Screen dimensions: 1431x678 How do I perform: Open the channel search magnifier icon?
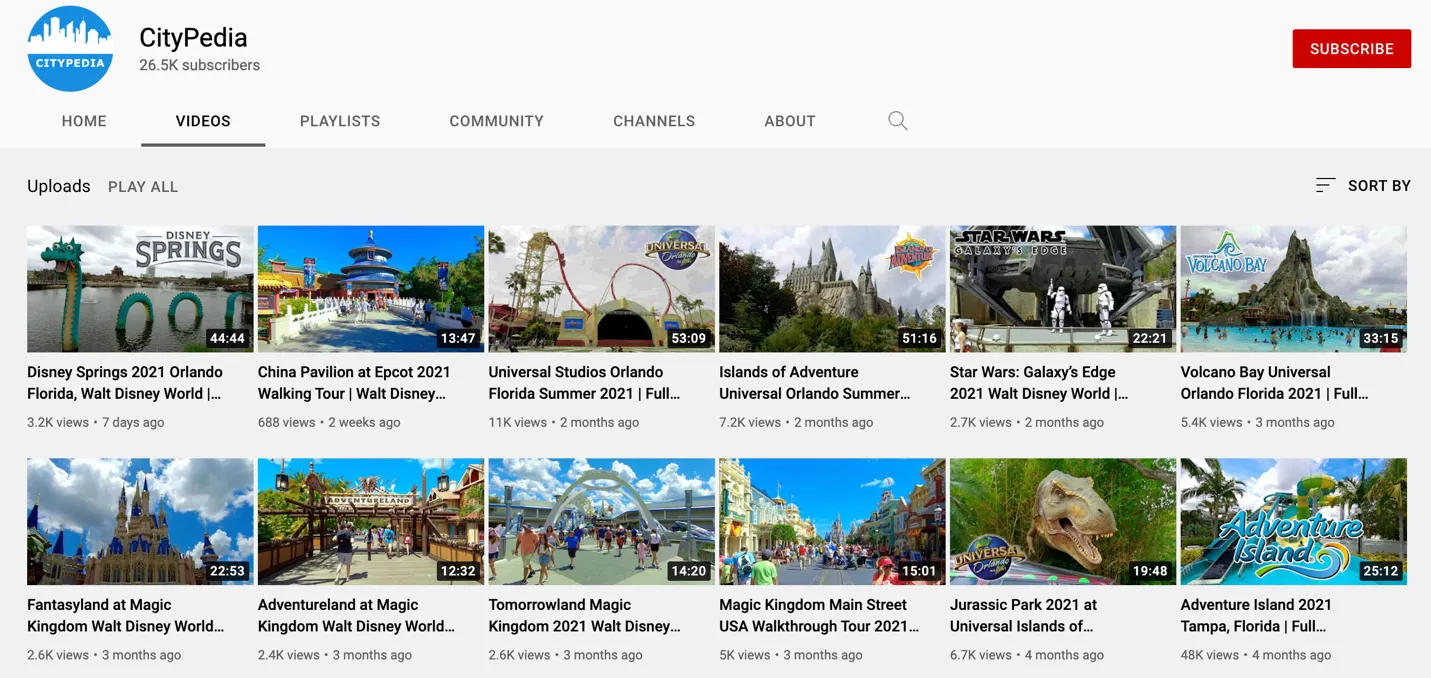point(897,121)
